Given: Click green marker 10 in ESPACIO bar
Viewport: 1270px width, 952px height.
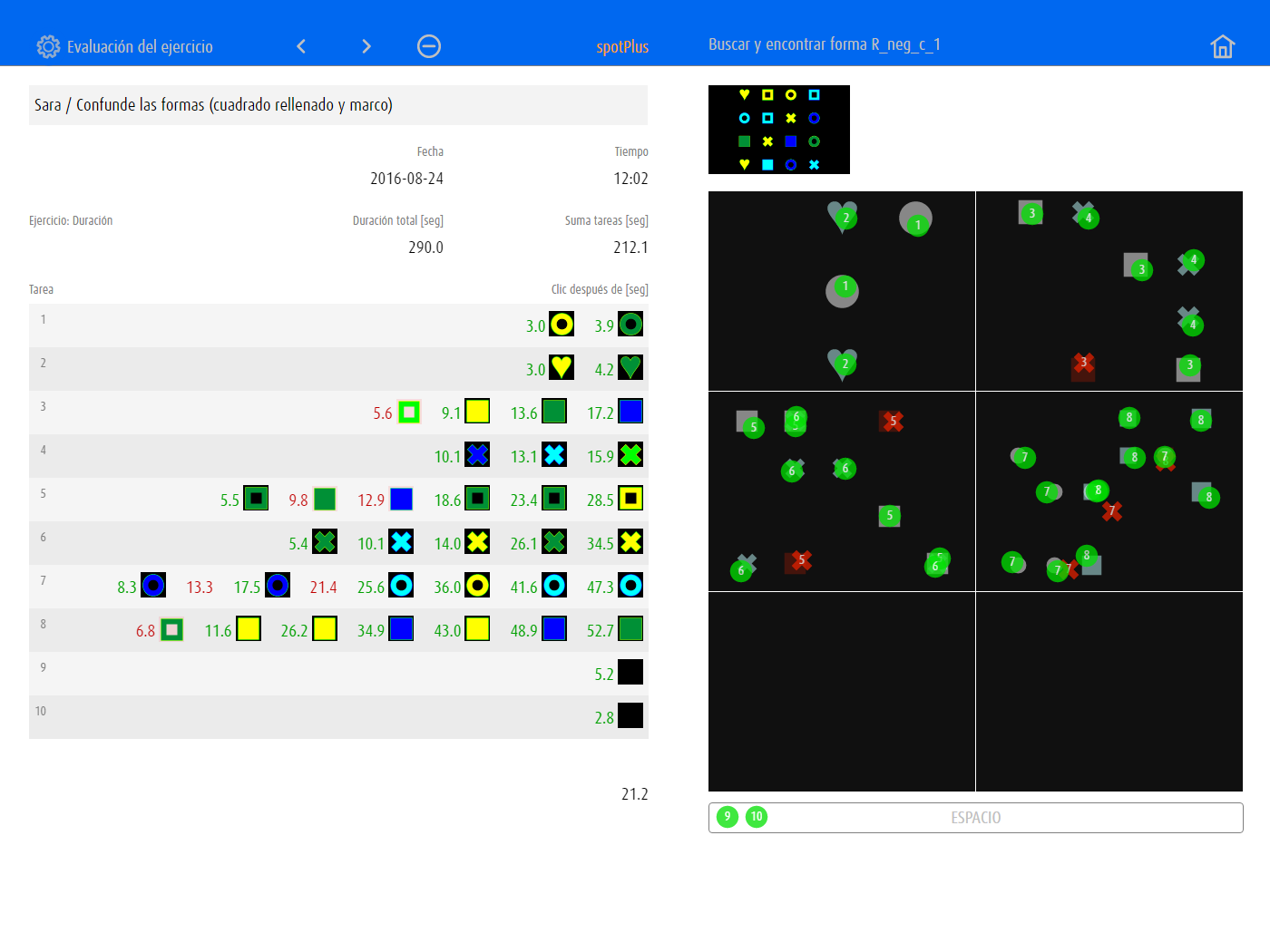Looking at the screenshot, I should coord(757,817).
